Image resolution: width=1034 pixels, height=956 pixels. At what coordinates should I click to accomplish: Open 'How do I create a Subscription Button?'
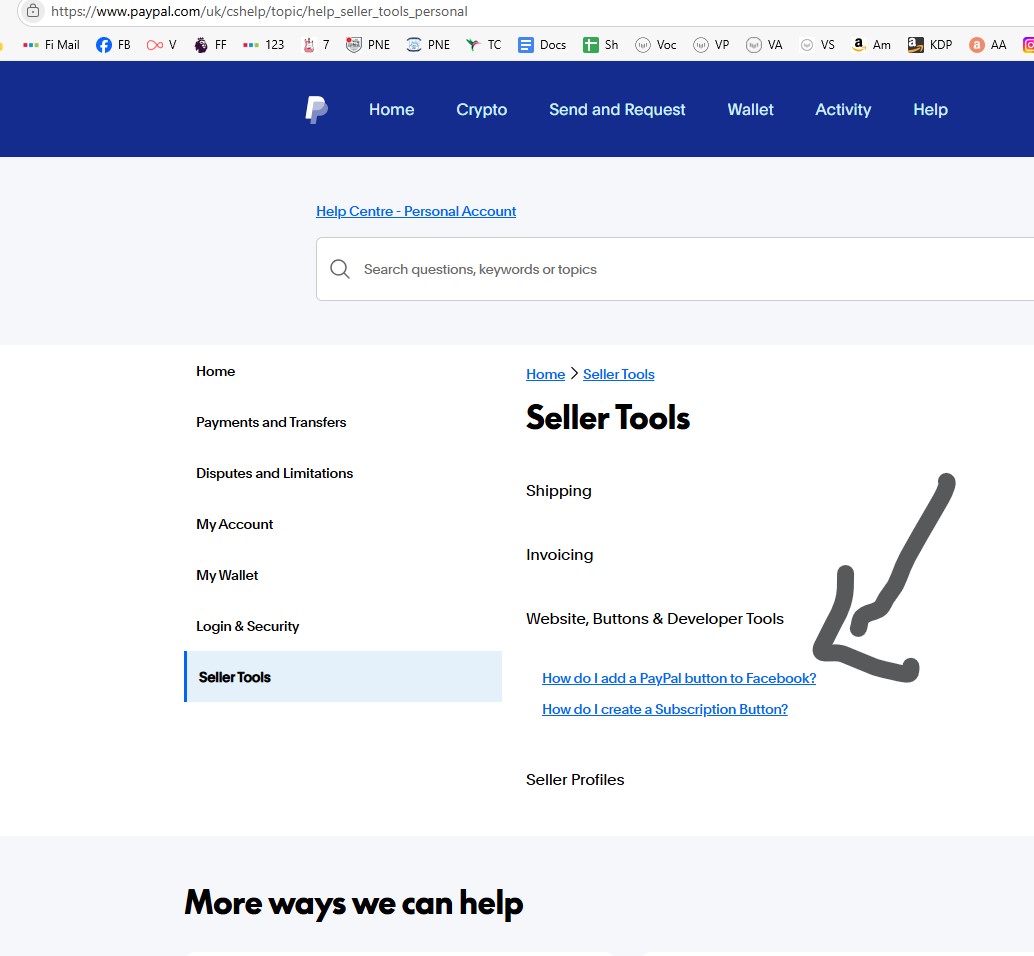click(665, 709)
